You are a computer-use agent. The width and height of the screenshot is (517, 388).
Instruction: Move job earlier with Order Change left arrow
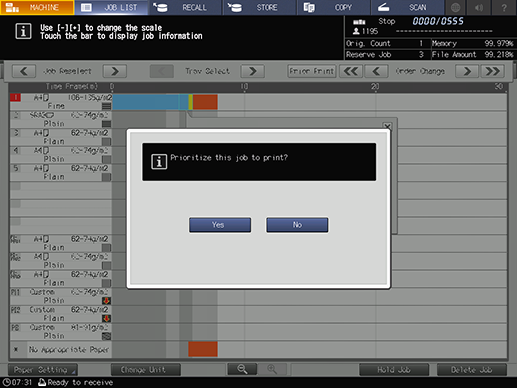(376, 71)
